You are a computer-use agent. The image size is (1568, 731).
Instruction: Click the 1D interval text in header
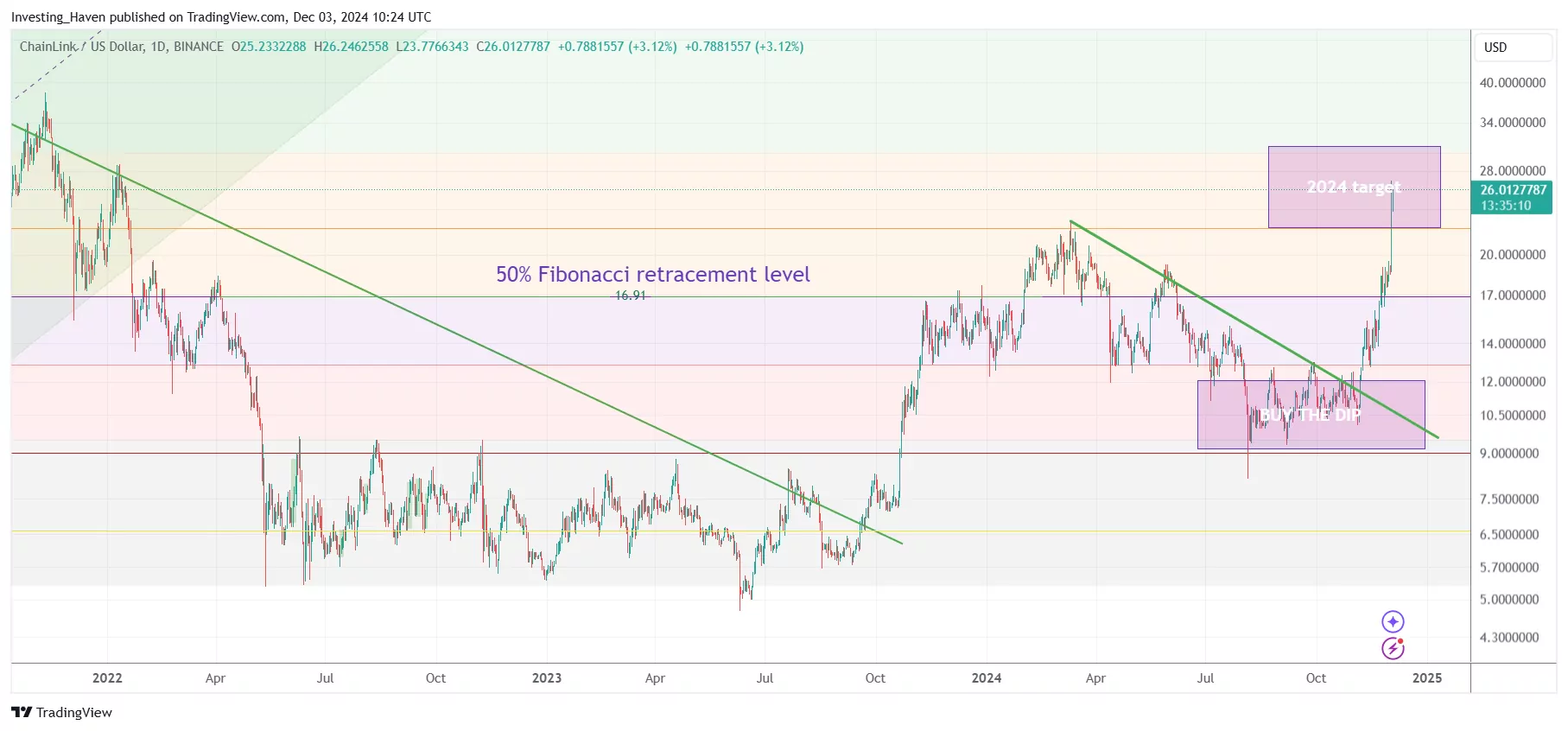coord(158,47)
